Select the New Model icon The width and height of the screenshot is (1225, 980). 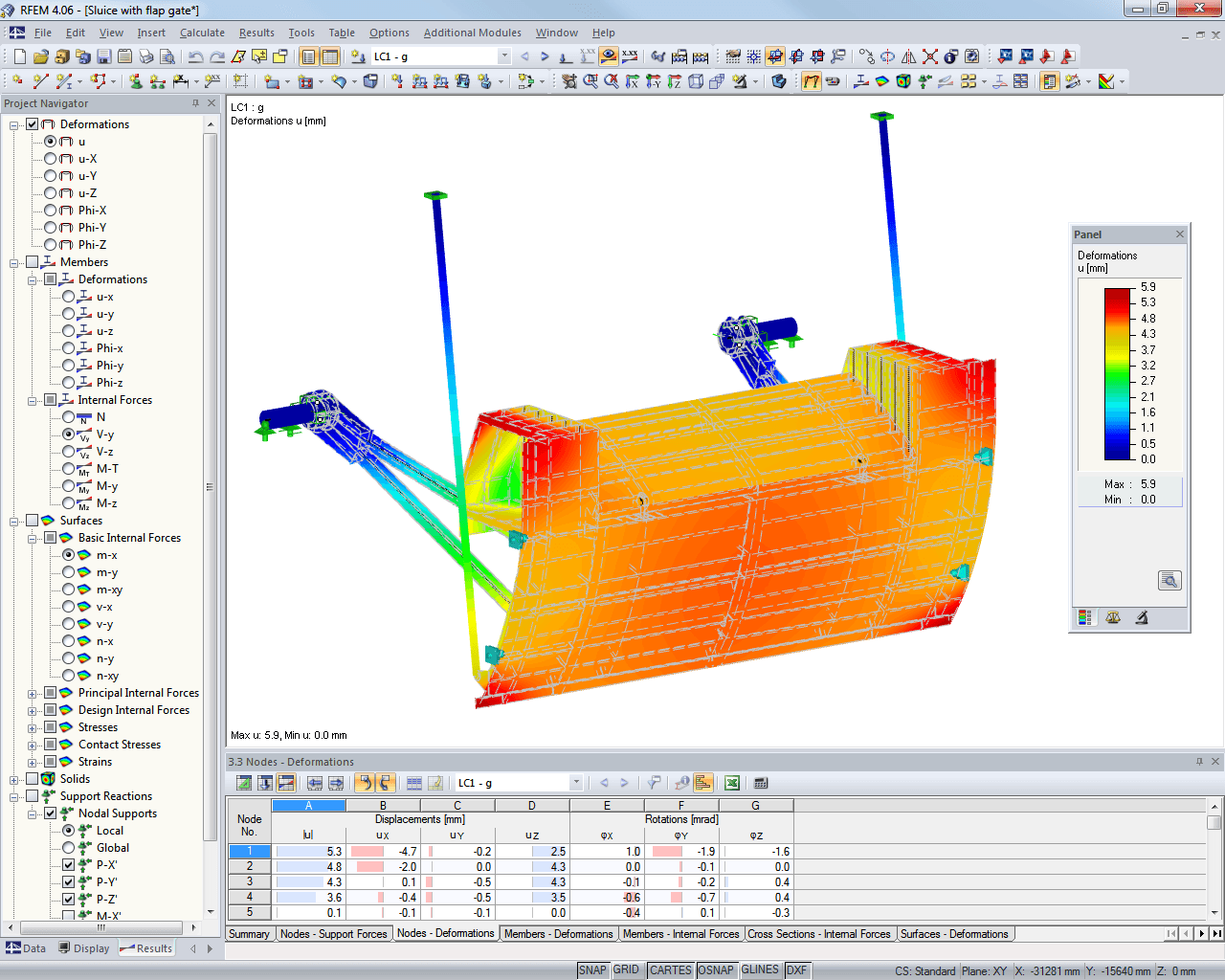click(x=17, y=56)
